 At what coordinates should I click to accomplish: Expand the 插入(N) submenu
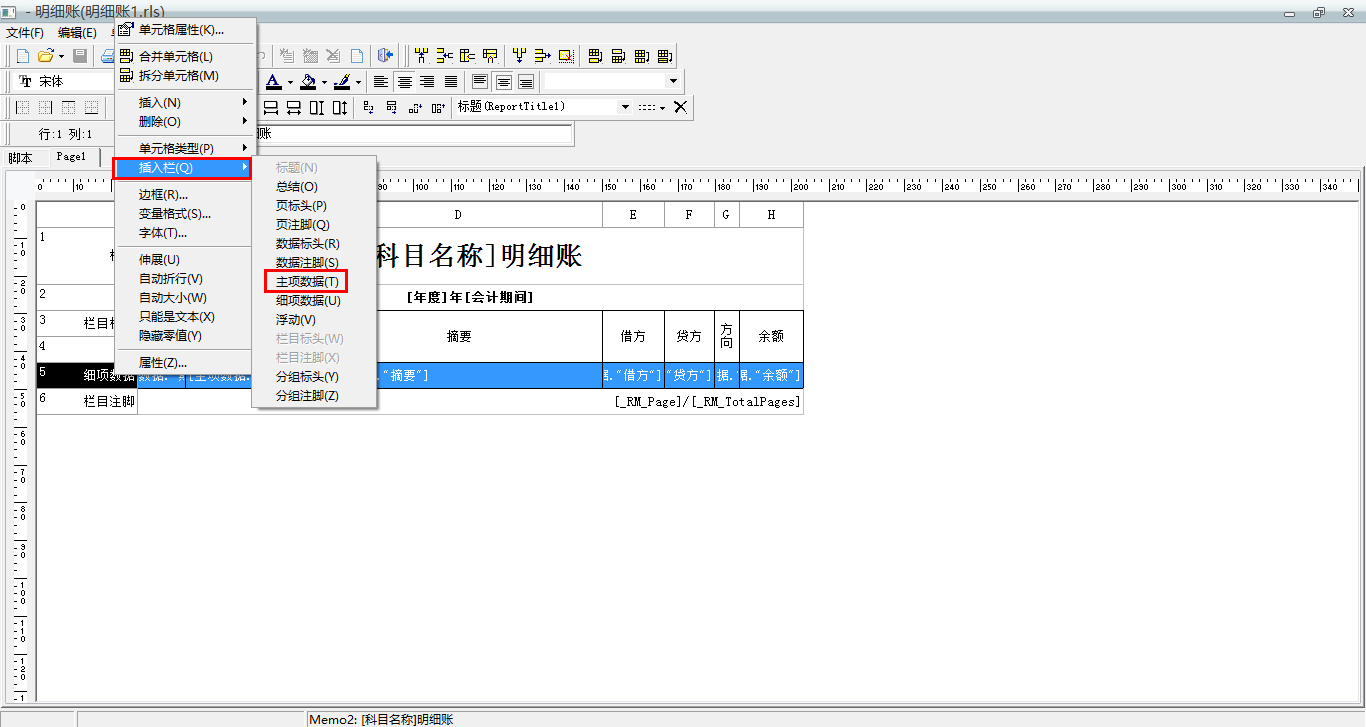pos(185,103)
